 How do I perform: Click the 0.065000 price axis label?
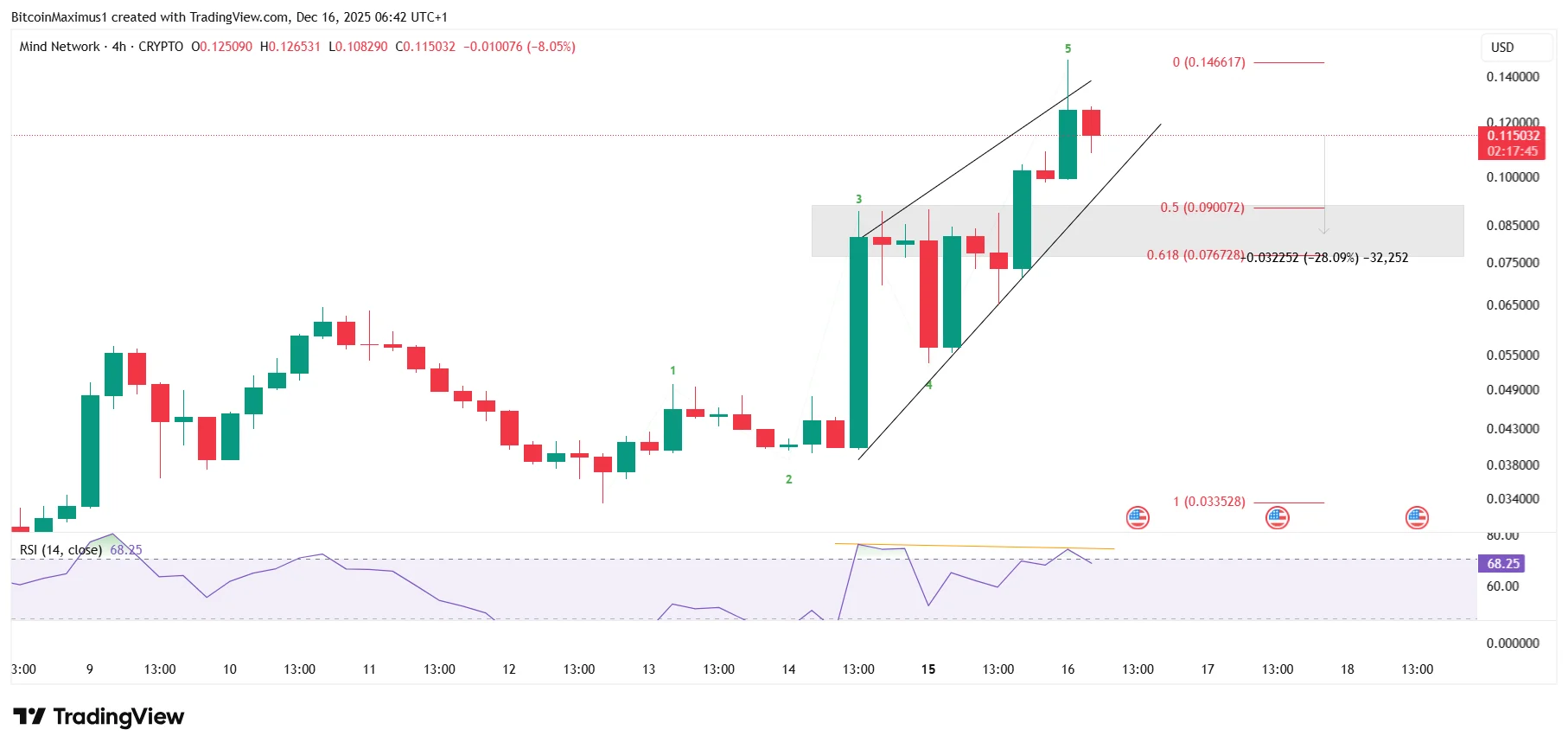point(1513,305)
